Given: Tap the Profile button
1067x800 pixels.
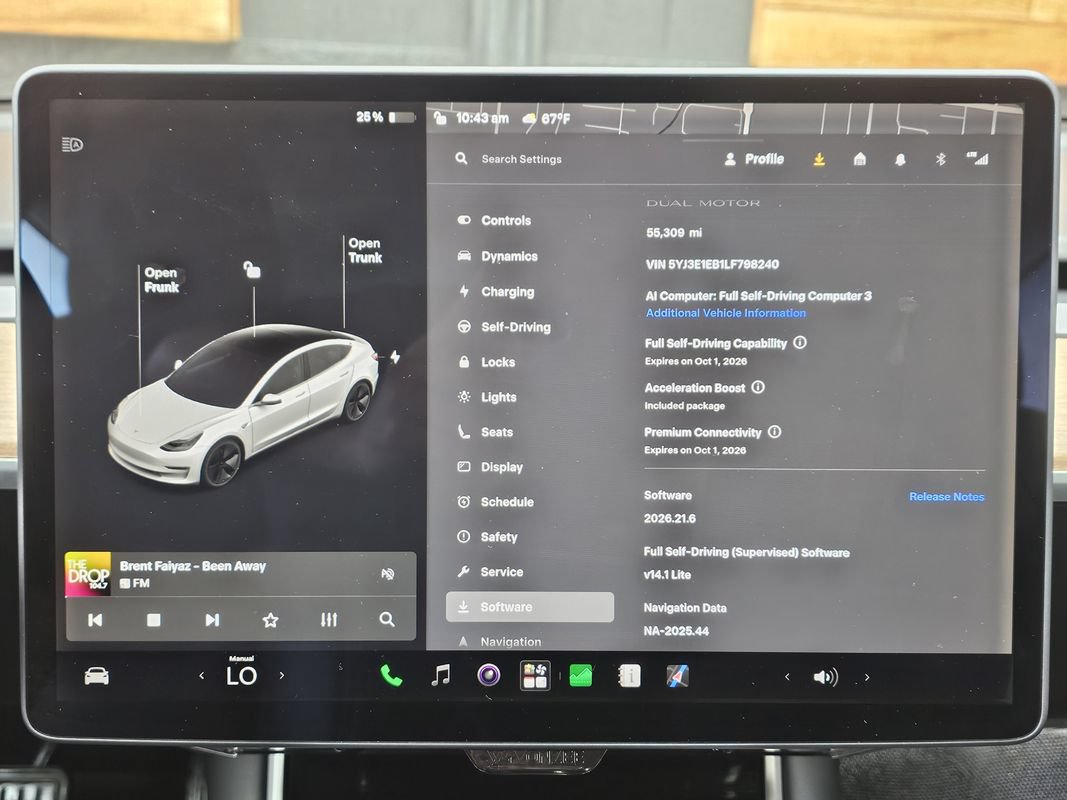Looking at the screenshot, I should point(754,159).
